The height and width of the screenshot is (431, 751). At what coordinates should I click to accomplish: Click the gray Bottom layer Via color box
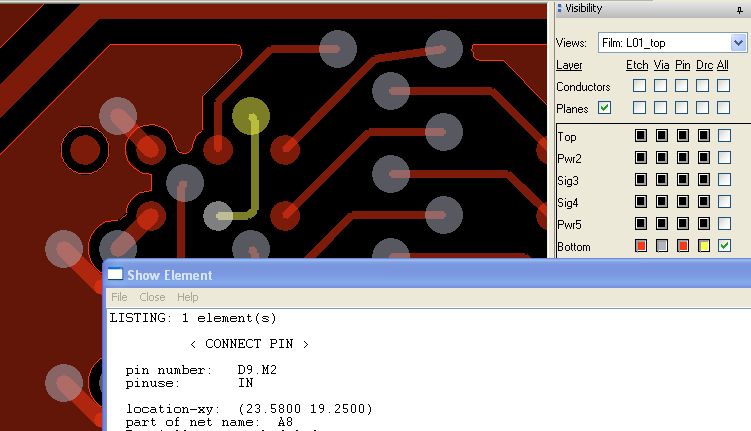pos(662,246)
